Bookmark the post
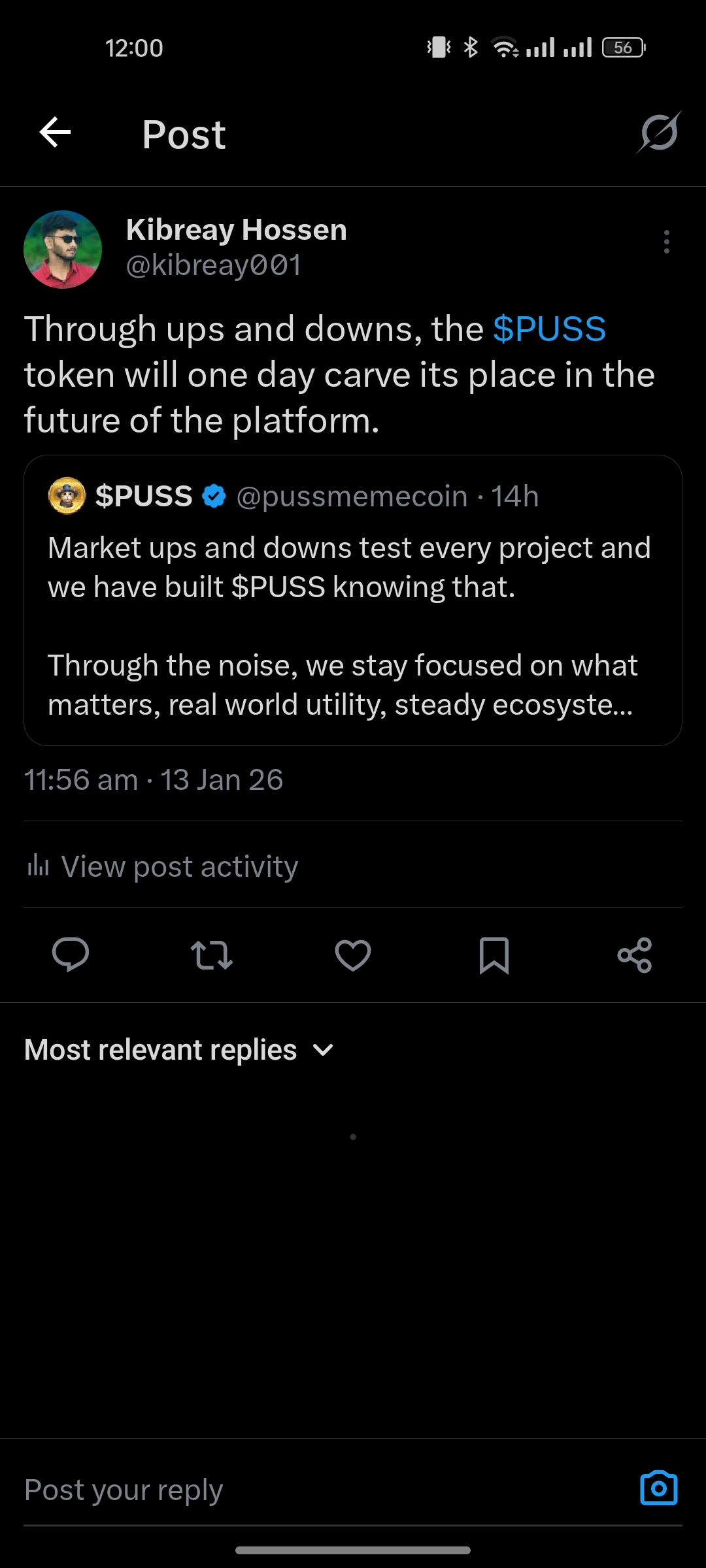706x1568 pixels. 494,955
